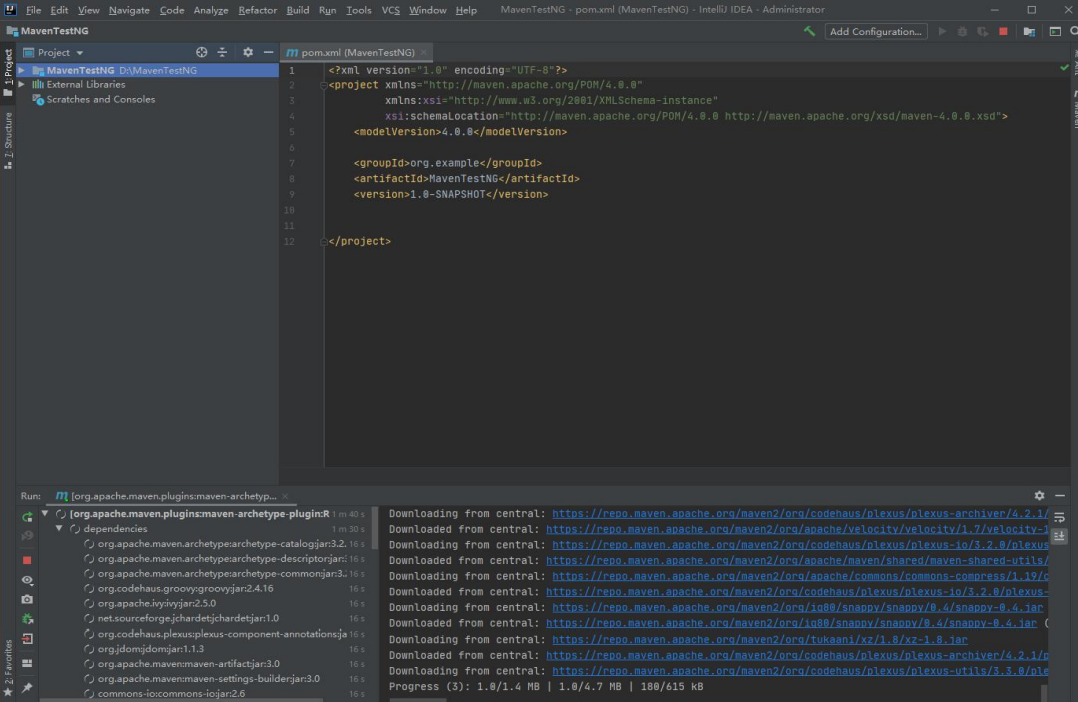Click the green inspection checkmark in editor

(1064, 68)
